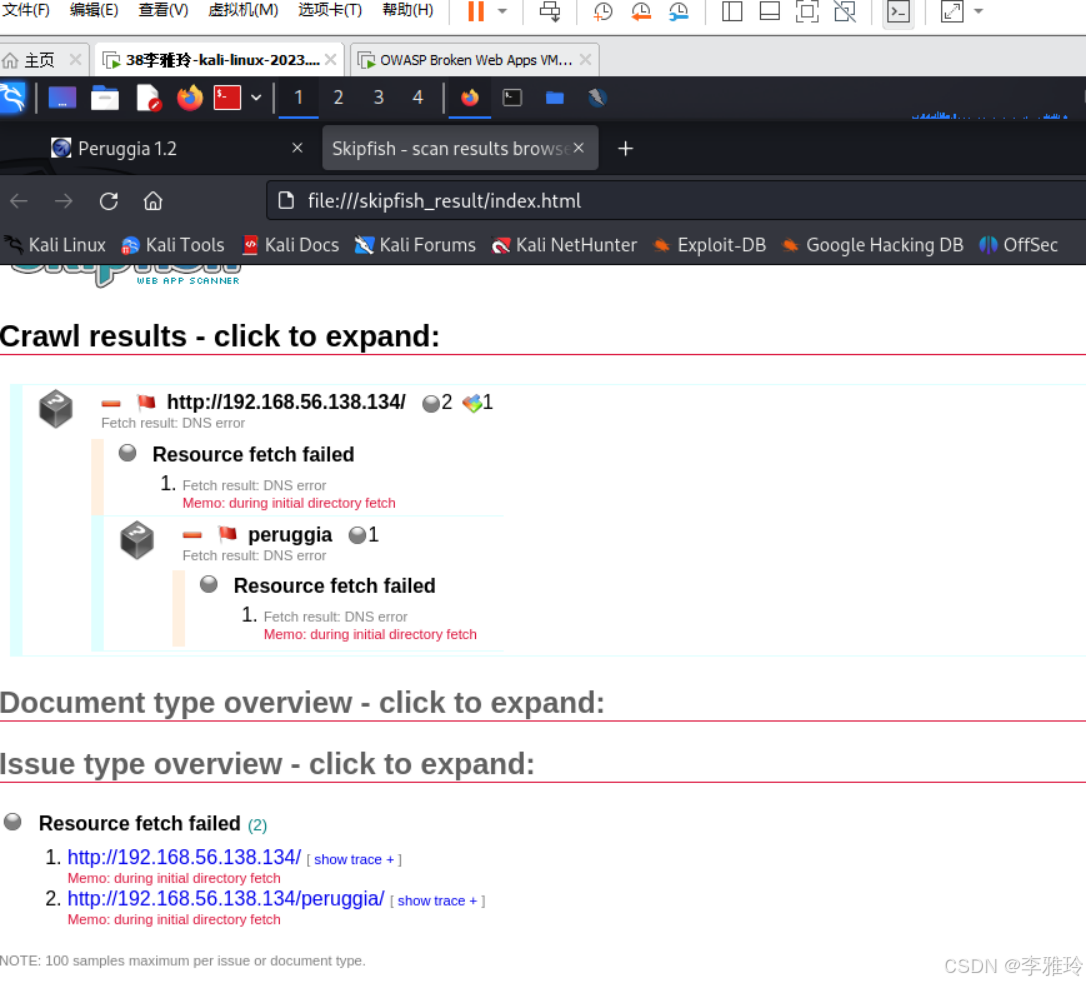This screenshot has width=1087, height=983.
Task: Pause the virtual machine
Action: [x=476, y=11]
